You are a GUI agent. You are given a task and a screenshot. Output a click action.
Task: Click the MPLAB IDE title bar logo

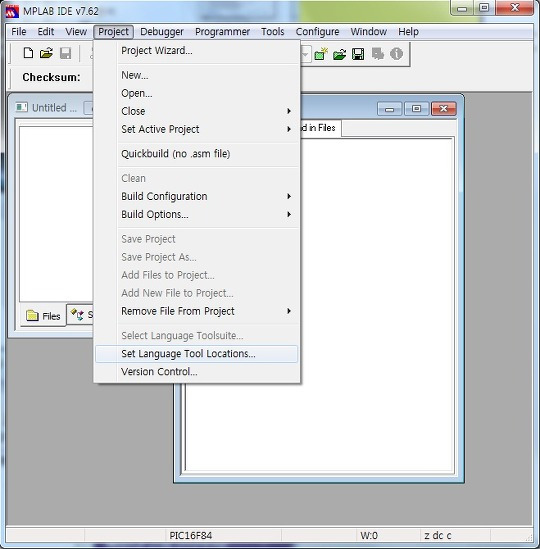[12, 11]
